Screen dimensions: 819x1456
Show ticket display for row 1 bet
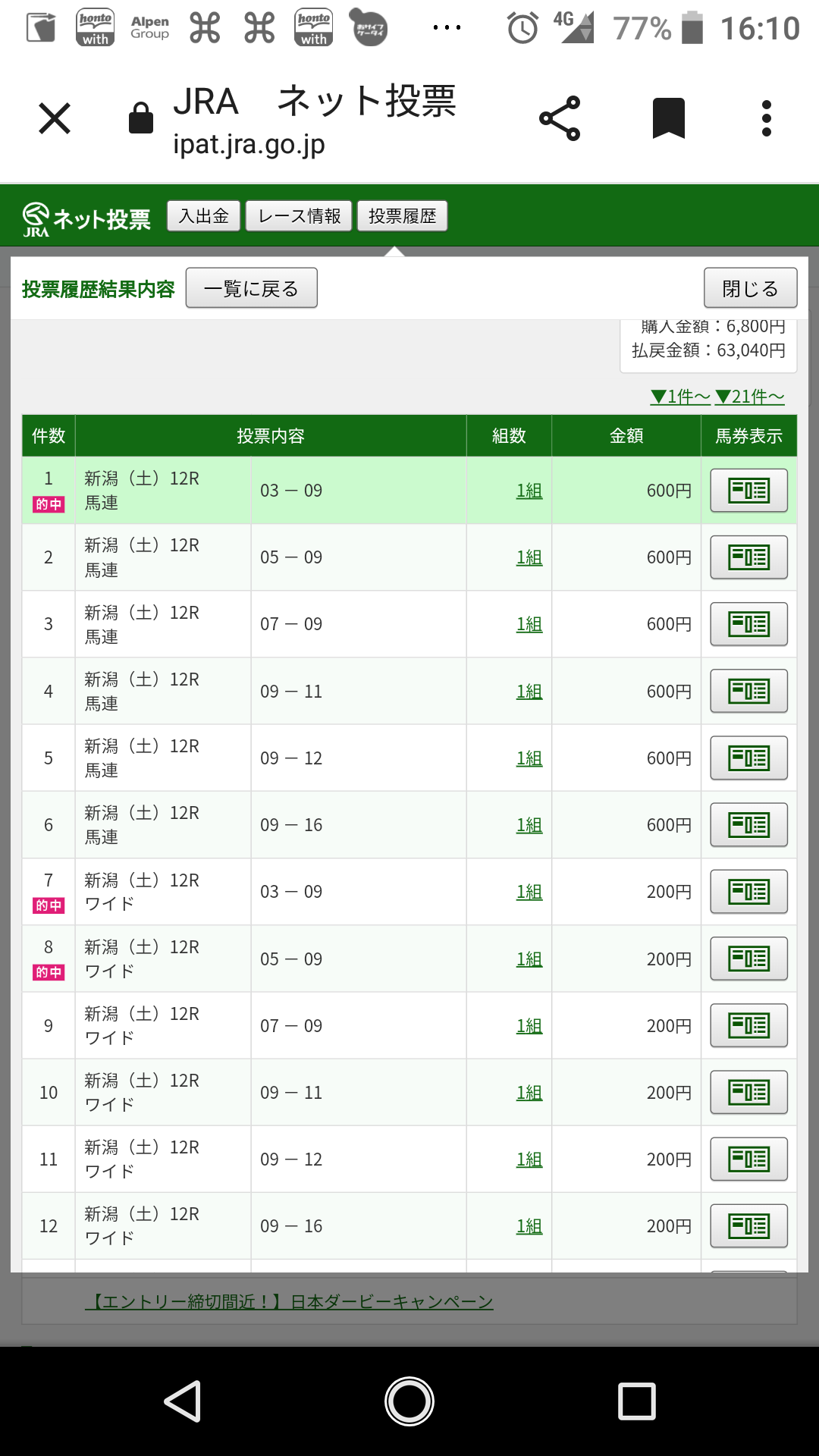click(748, 491)
